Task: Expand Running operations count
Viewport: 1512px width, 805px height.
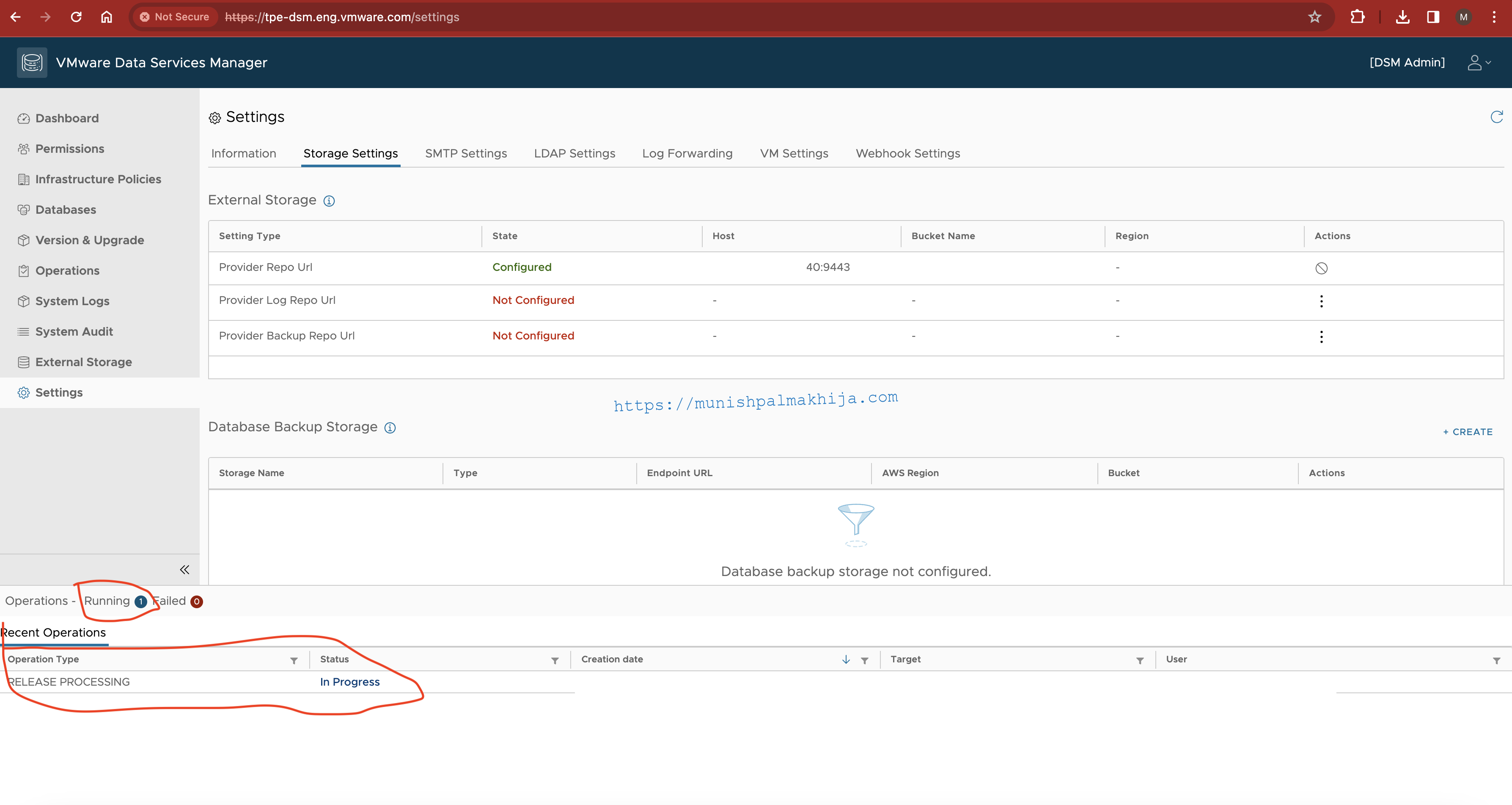Action: 115,601
